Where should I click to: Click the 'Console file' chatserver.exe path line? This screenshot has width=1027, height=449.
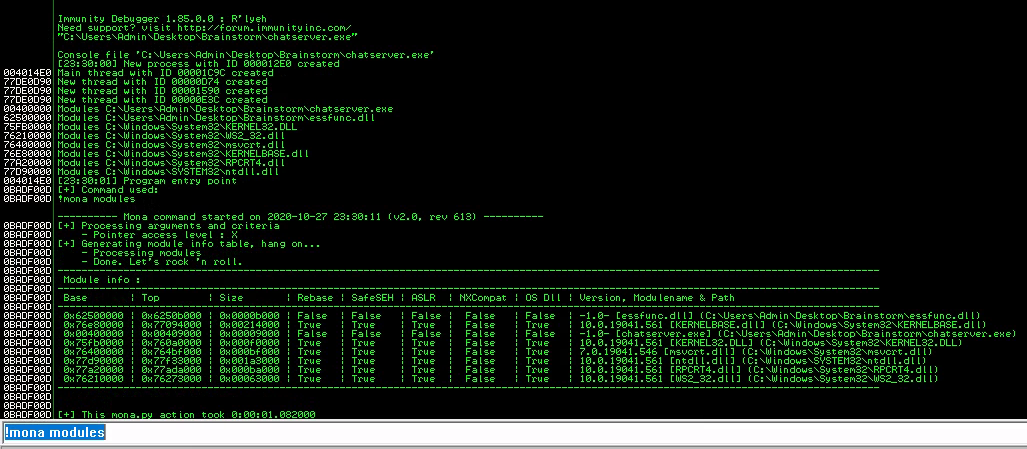pos(246,54)
